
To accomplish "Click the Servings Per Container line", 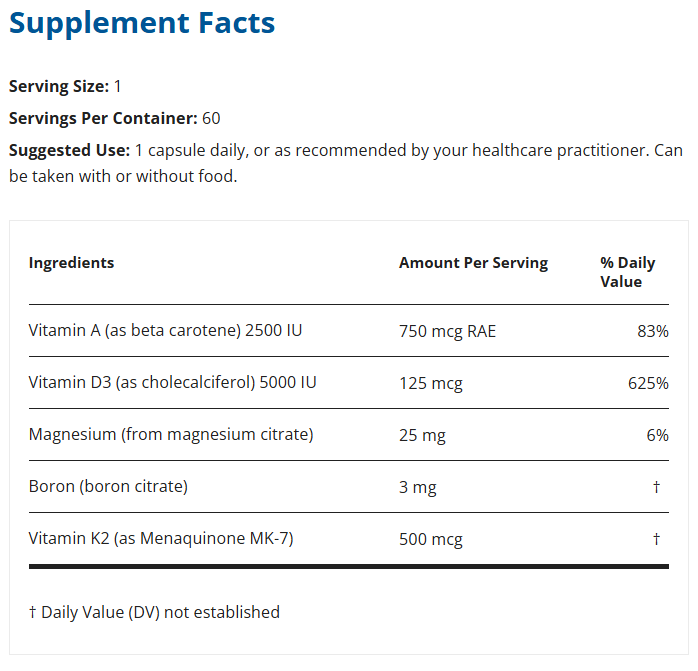I will [114, 118].
